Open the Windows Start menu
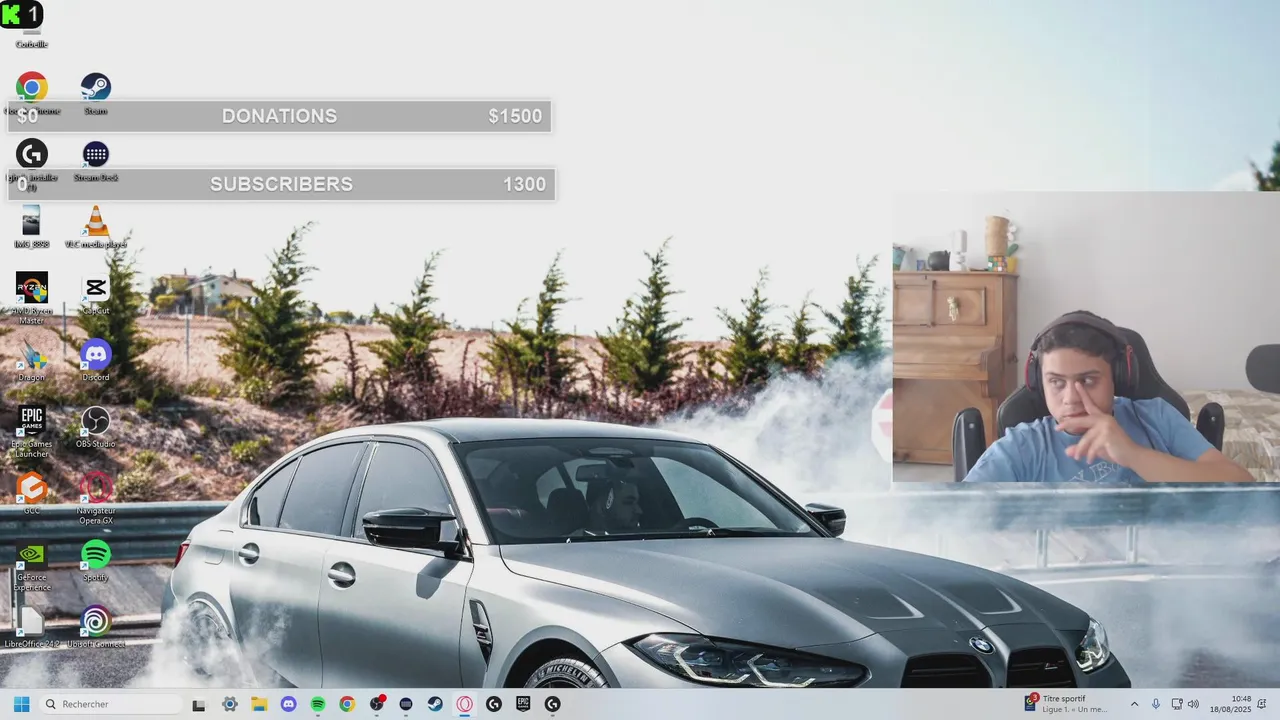This screenshot has height=720, width=1280. click(x=21, y=704)
